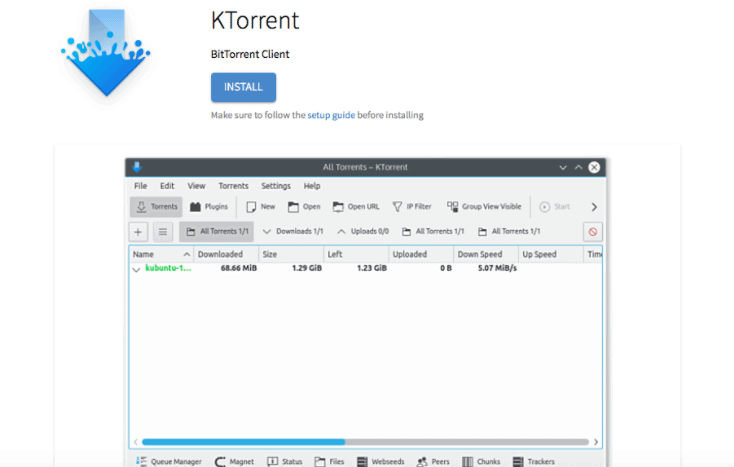
Task: Click the Open folder icon in toolbar
Action: point(293,207)
